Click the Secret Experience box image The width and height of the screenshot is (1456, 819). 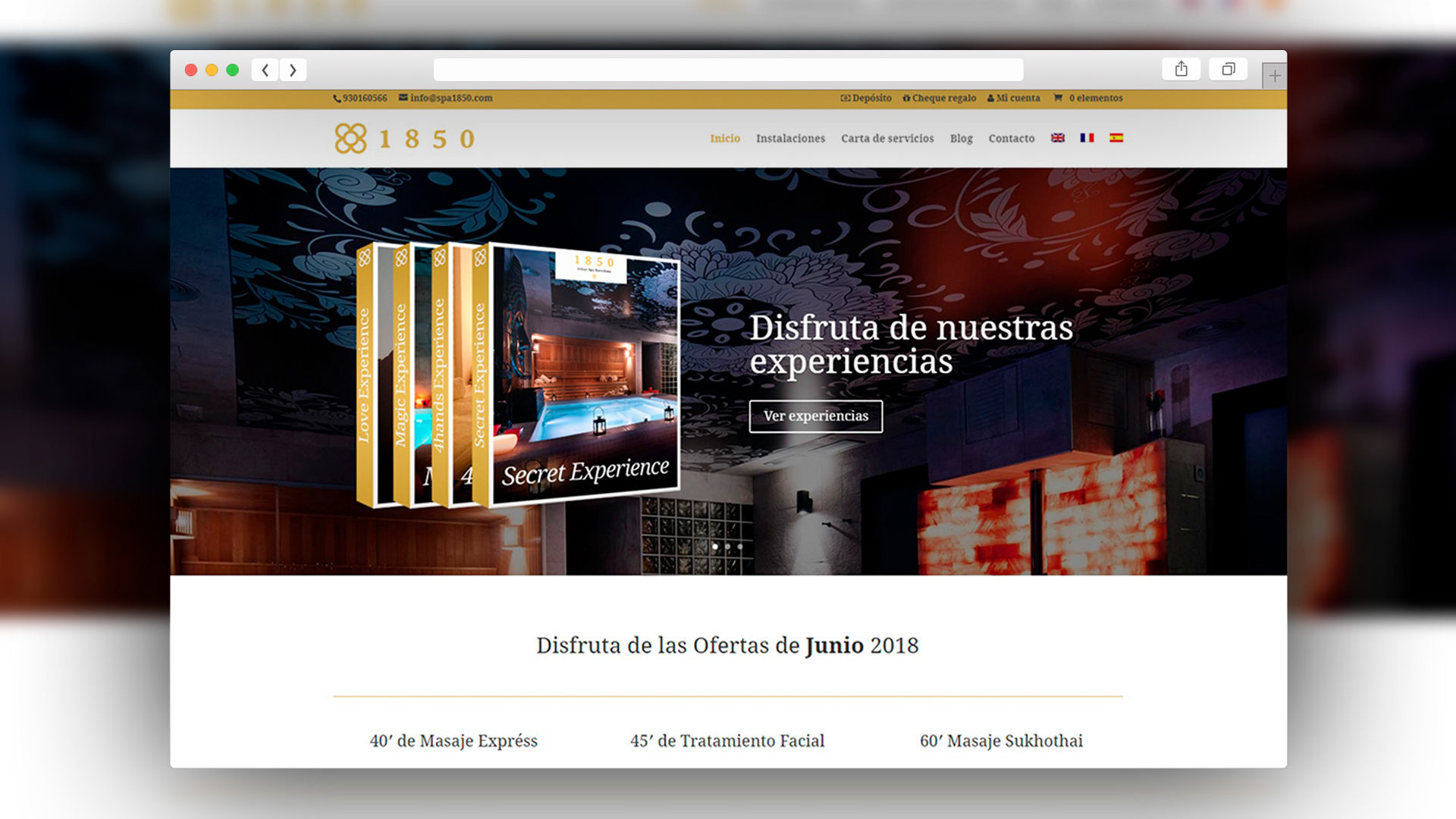pyautogui.click(x=584, y=375)
